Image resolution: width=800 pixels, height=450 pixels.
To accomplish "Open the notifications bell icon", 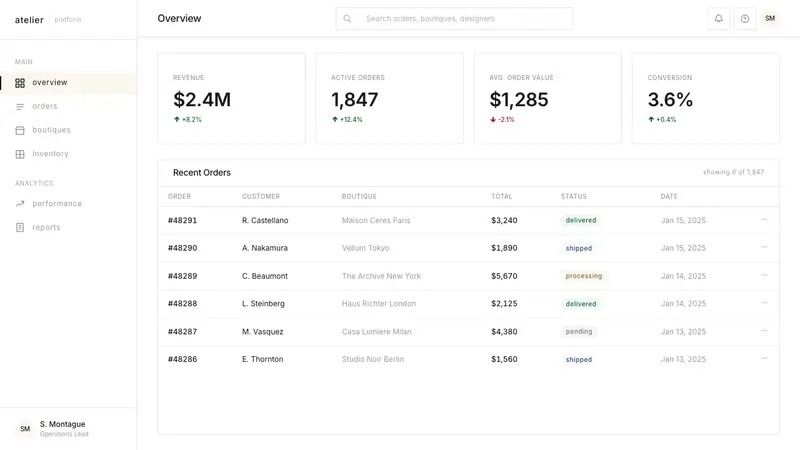I will pos(718,19).
